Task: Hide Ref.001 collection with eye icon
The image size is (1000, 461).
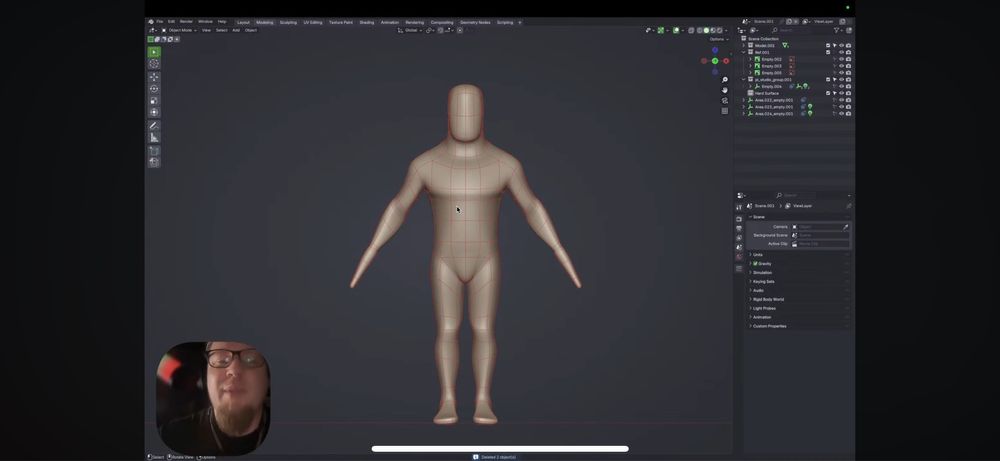Action: click(x=841, y=52)
